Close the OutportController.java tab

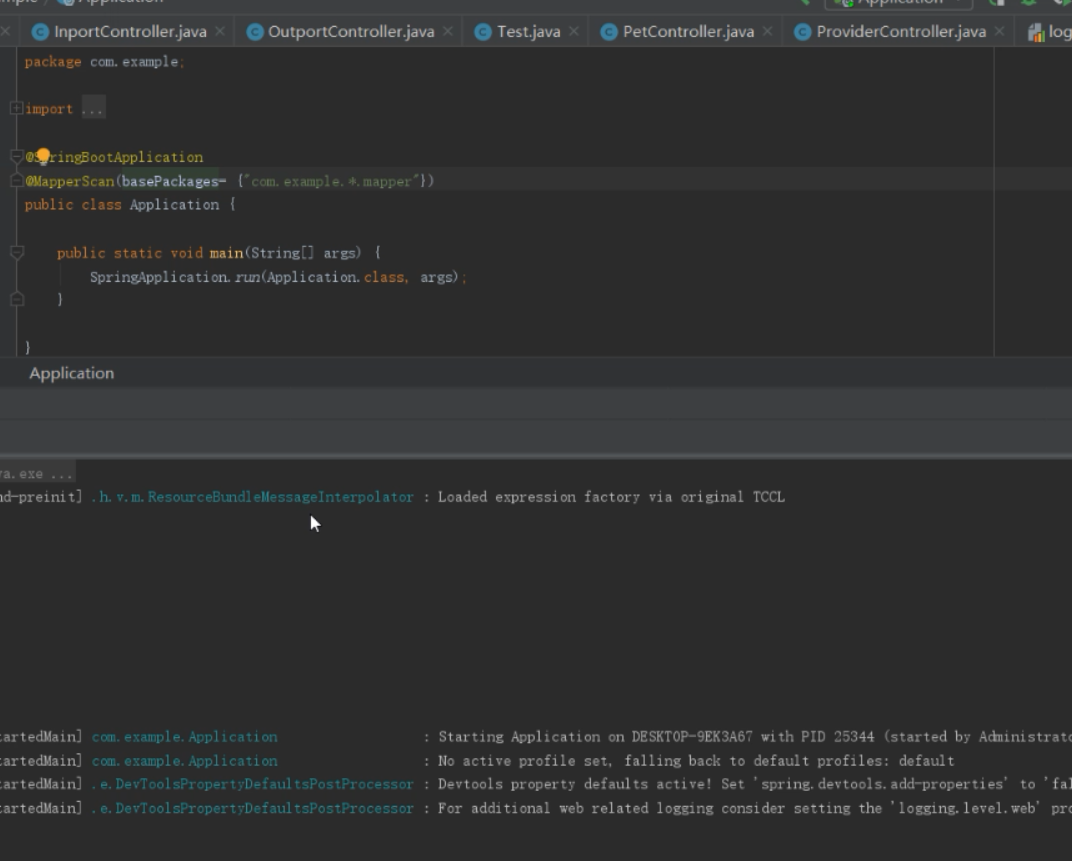(448, 31)
